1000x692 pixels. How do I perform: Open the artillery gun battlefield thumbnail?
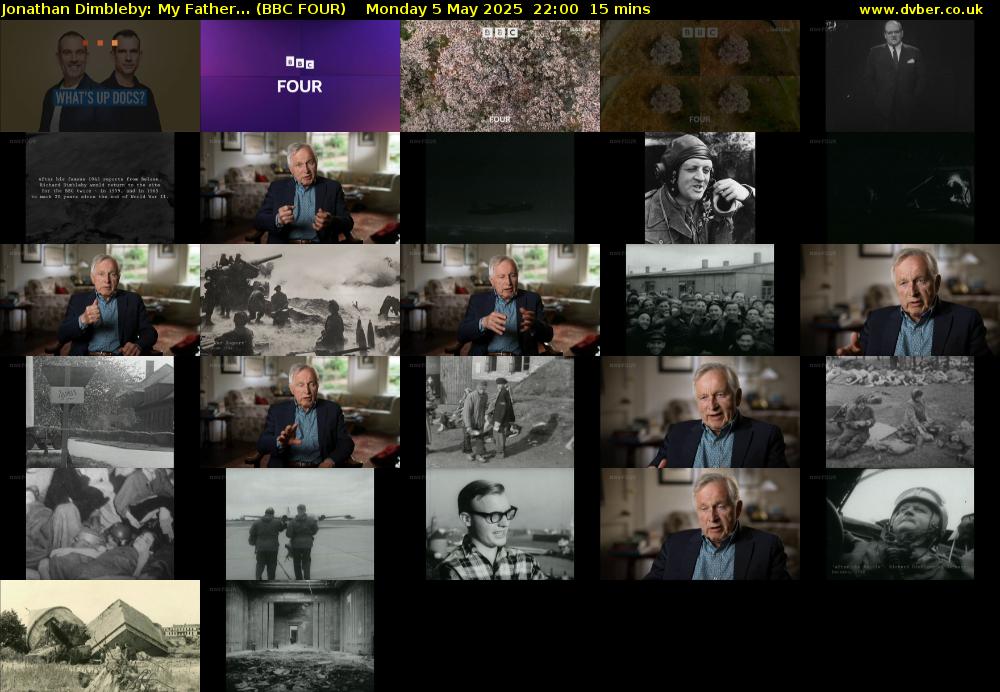[x=300, y=300]
